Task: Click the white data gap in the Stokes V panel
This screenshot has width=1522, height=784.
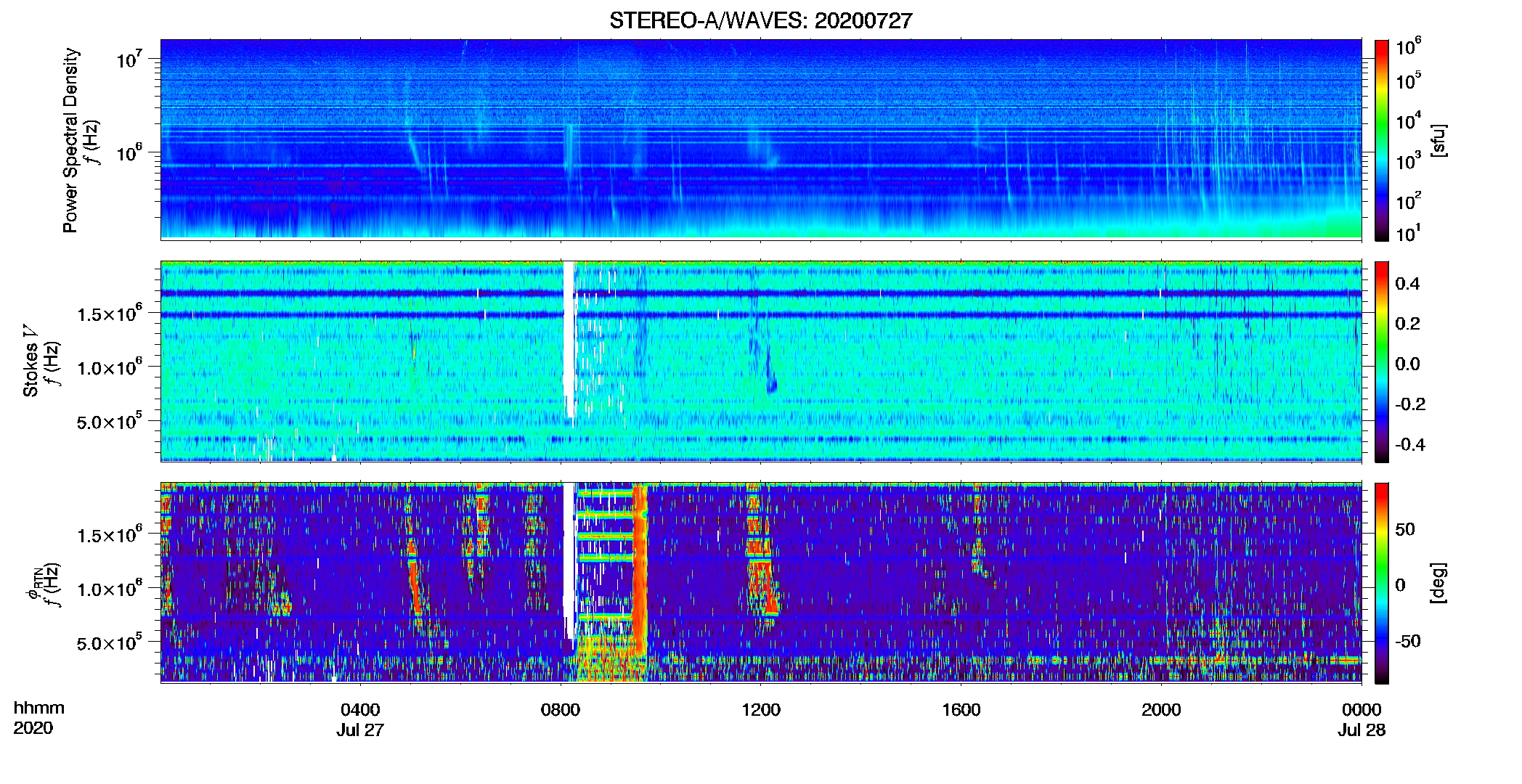Action: (569, 341)
